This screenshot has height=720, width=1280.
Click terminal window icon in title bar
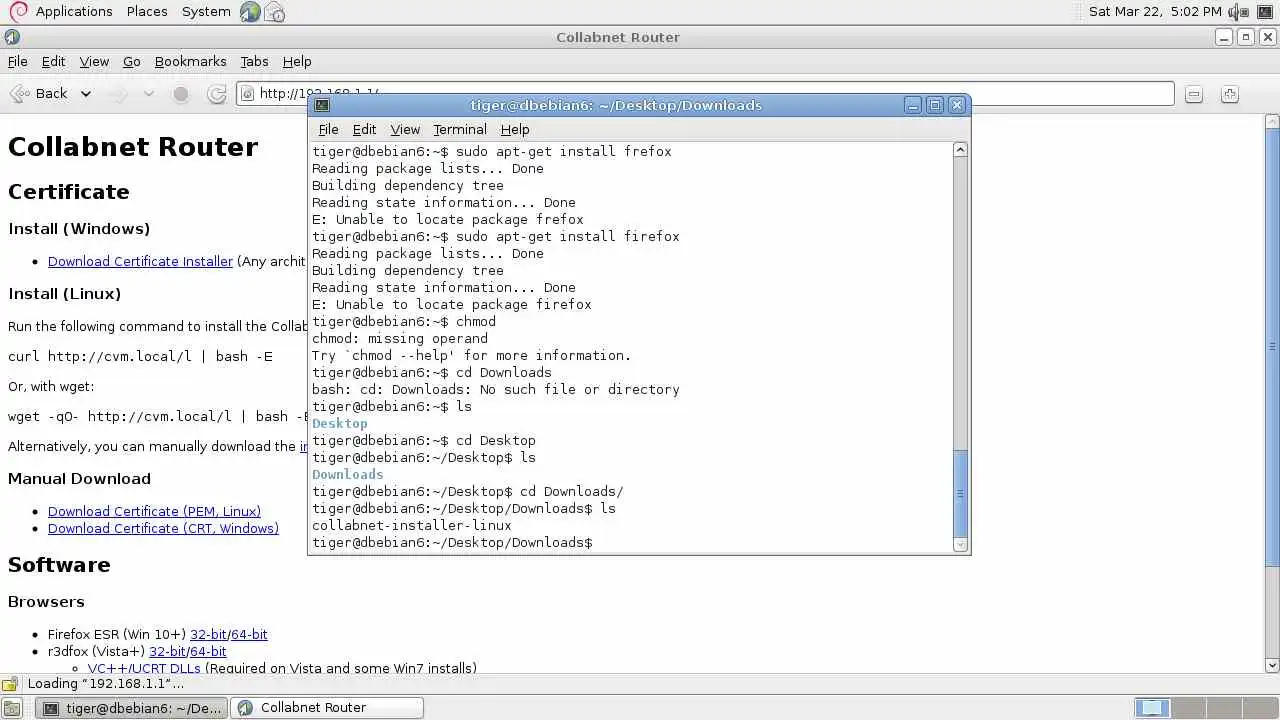(x=321, y=105)
